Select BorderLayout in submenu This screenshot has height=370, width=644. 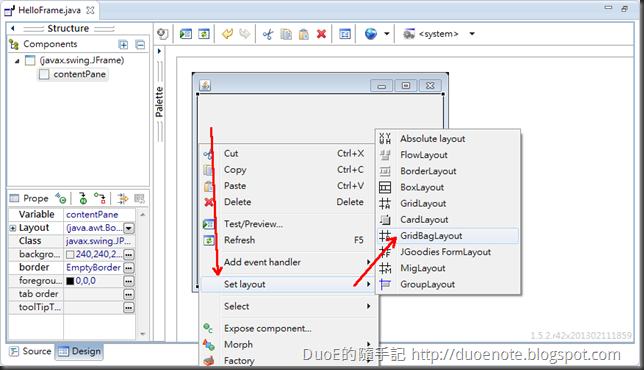click(x=448, y=171)
